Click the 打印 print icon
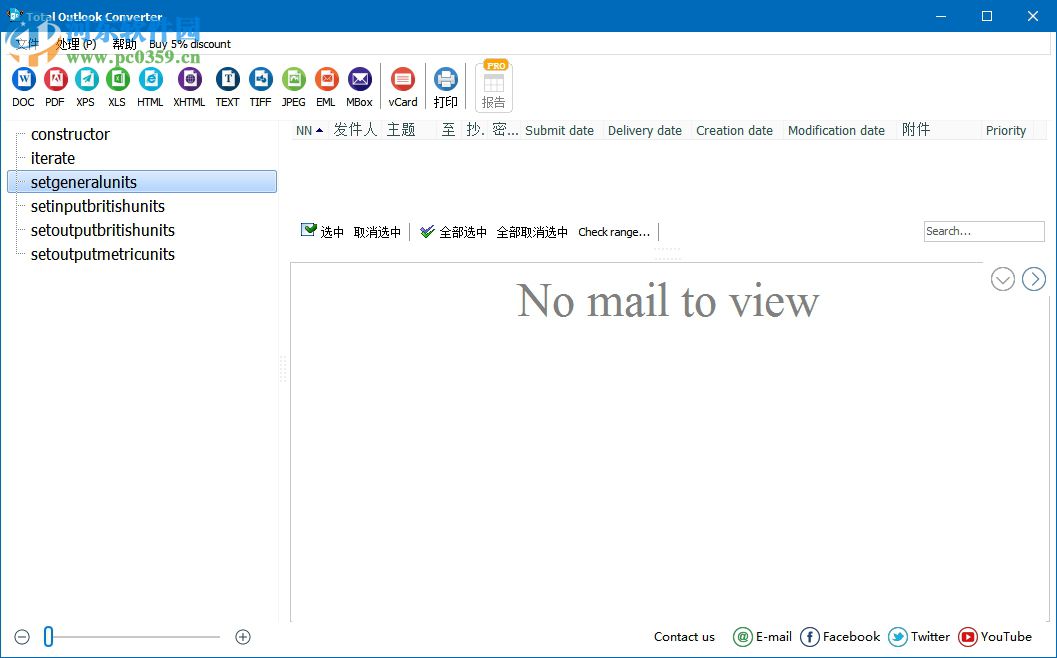 [445, 78]
